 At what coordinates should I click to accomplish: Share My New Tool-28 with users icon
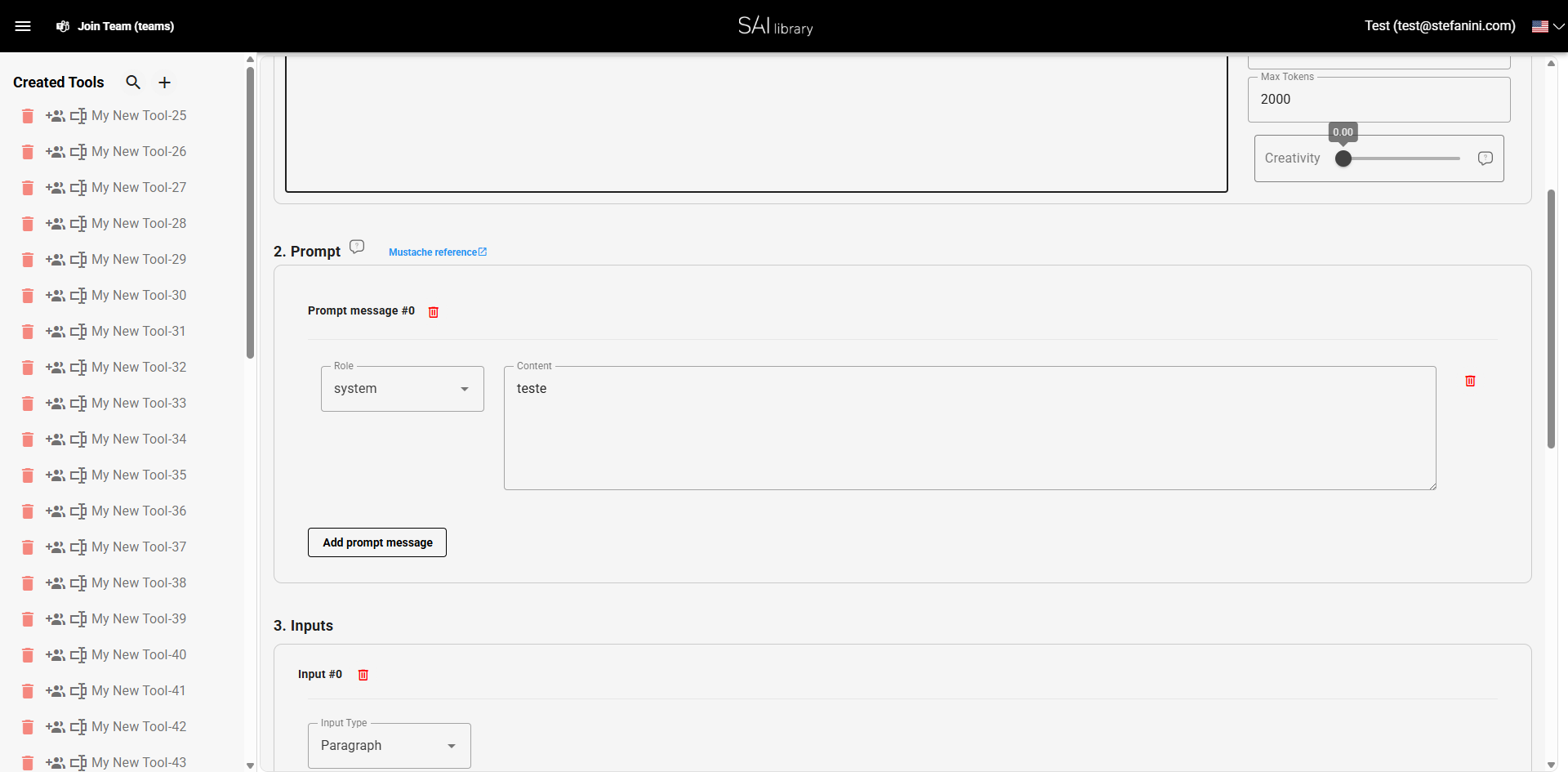pos(56,224)
